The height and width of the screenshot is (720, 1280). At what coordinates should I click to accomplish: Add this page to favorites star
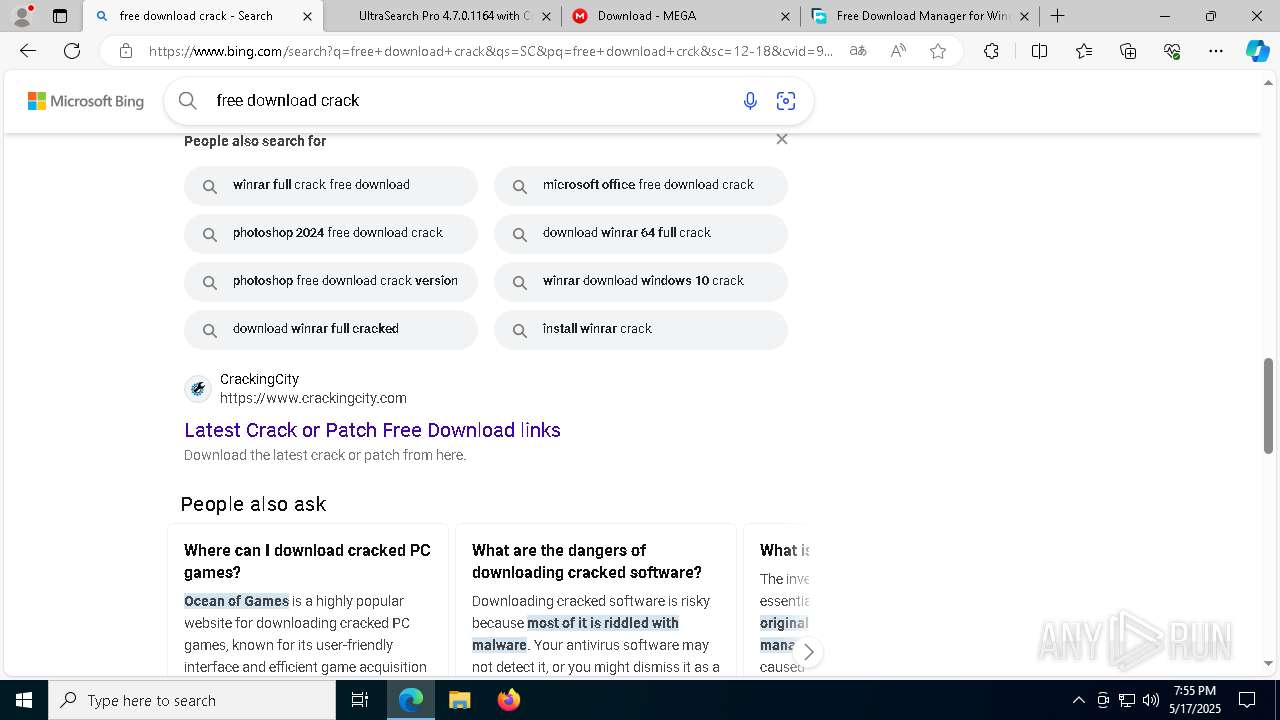pos(938,51)
